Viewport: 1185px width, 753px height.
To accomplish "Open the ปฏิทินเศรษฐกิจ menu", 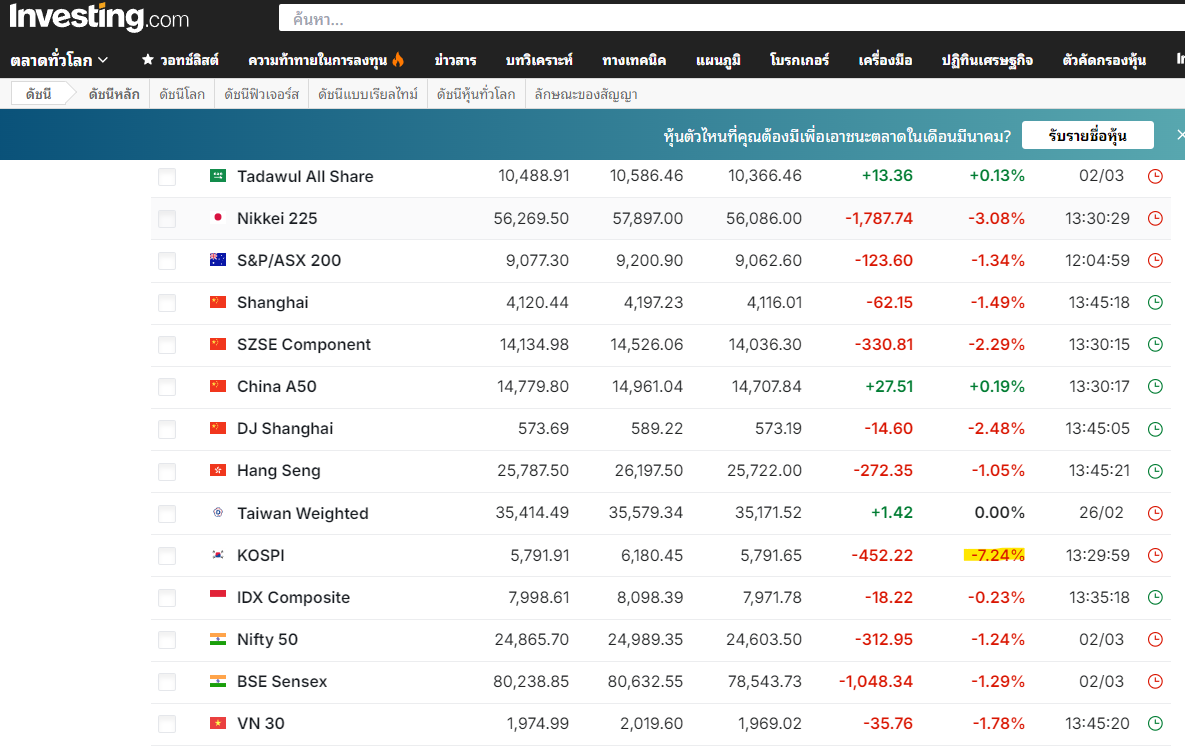I will coord(987,60).
